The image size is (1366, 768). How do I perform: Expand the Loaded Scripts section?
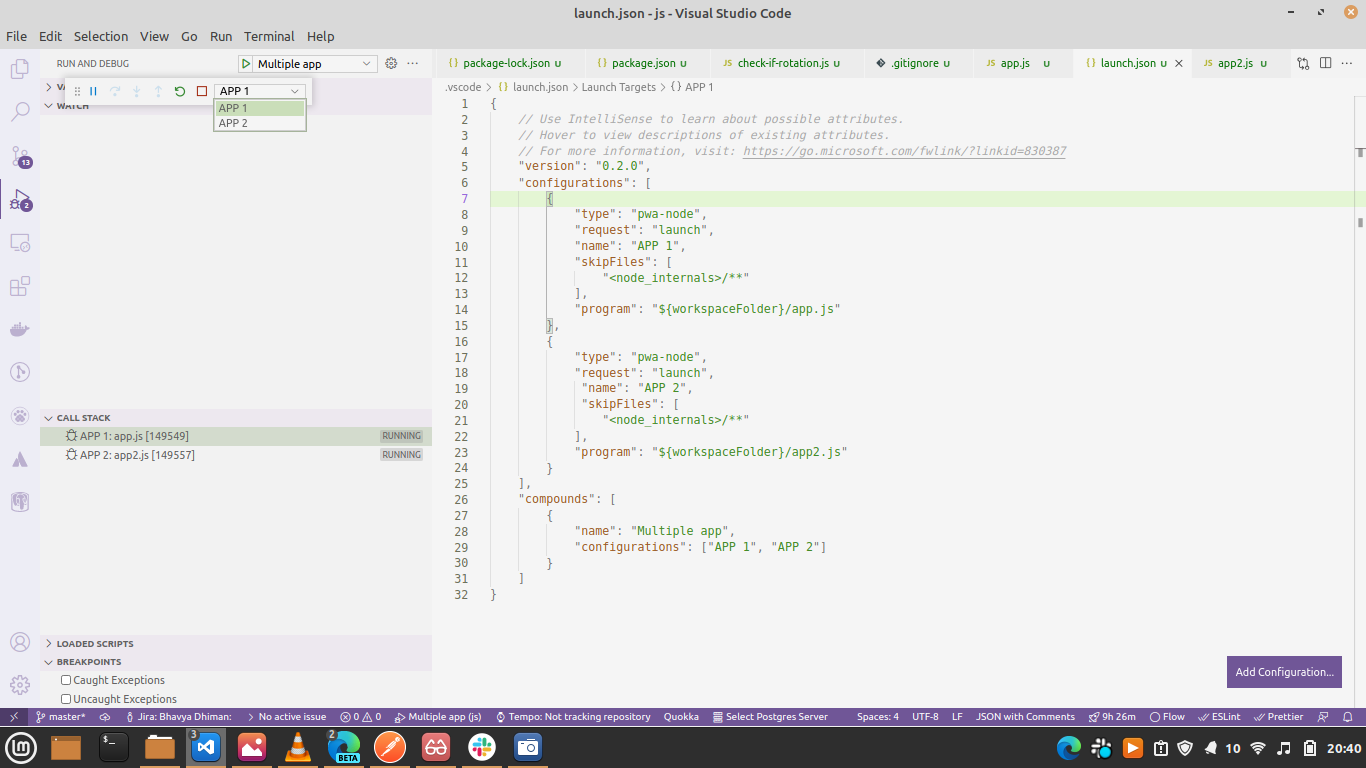pos(95,644)
